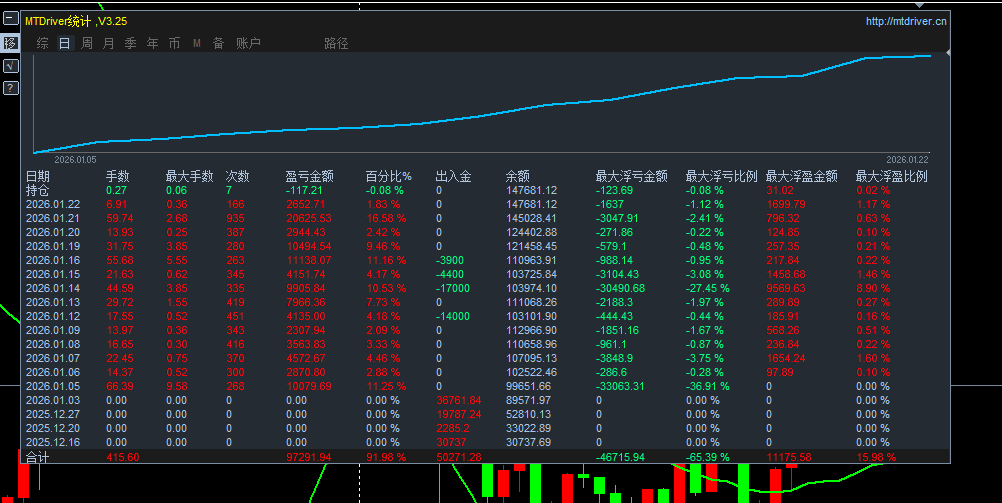Click the 余额 column header

517,176
